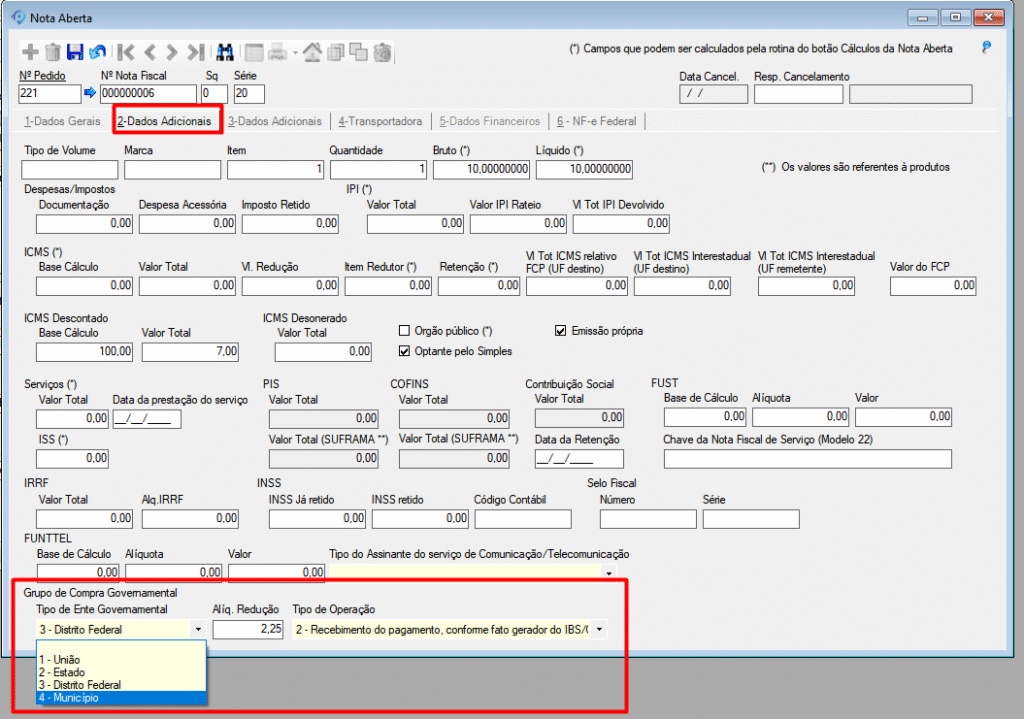Click the add new record plus icon
The image size is (1024, 719).
click(x=31, y=52)
